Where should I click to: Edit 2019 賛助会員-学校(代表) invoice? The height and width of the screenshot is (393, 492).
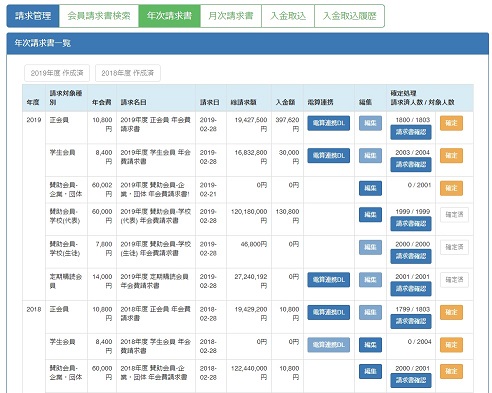[370, 215]
